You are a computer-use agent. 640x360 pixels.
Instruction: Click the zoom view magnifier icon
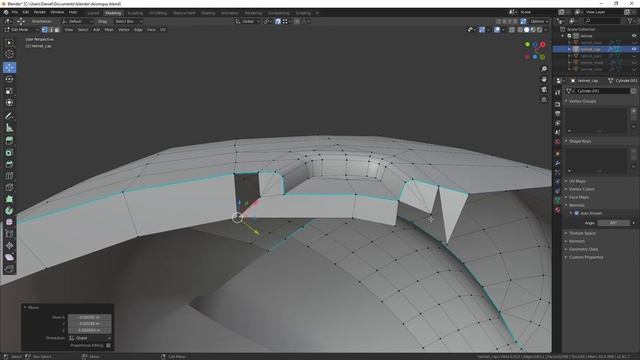[x=544, y=69]
